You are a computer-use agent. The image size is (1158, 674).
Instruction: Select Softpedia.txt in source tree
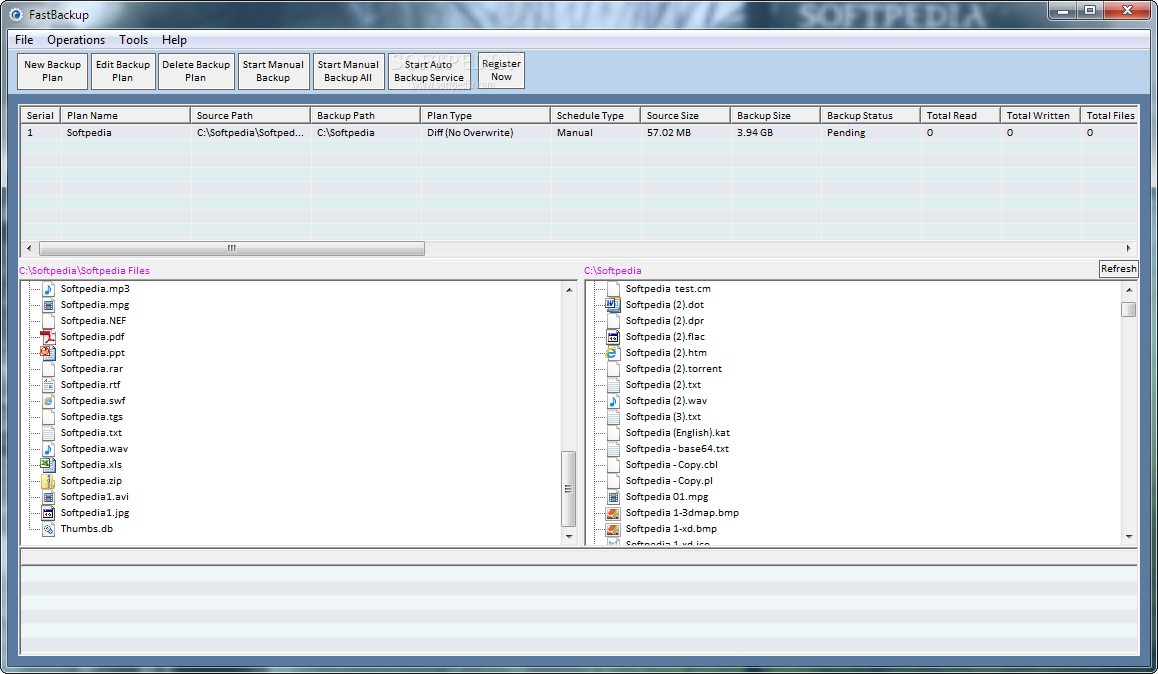(91, 433)
